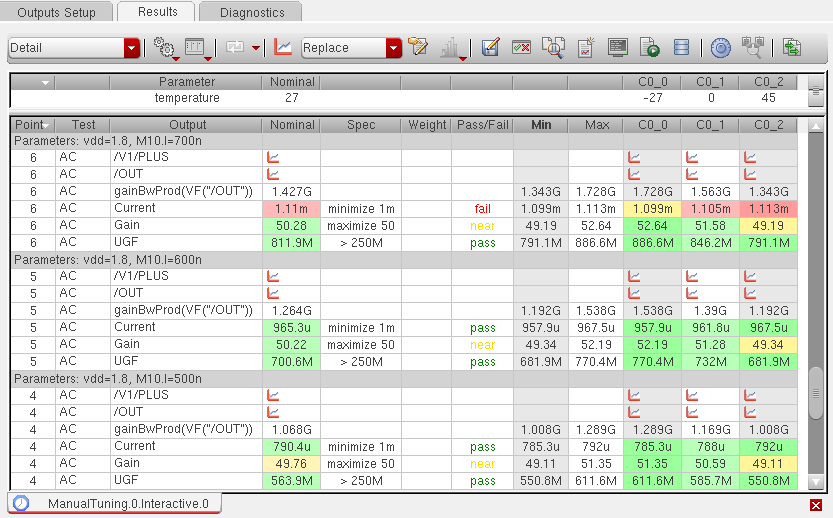Click the magnifier search results icon
833x518 pixels.
coord(553,47)
